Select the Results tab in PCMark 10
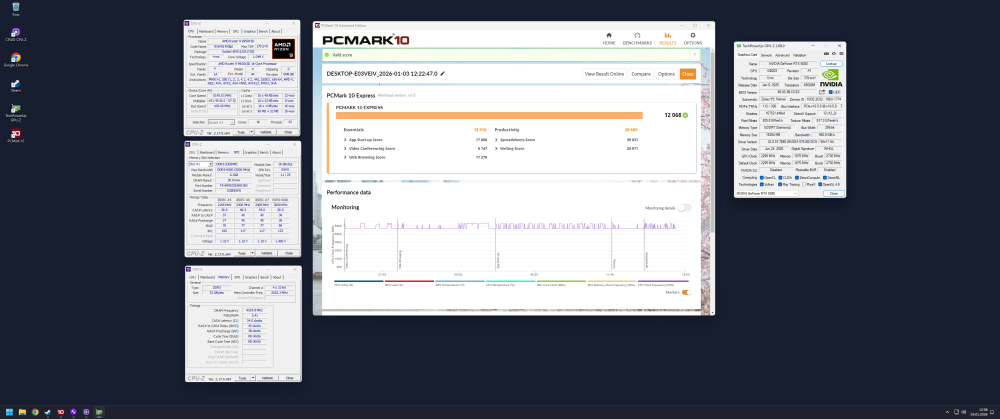 (667, 39)
